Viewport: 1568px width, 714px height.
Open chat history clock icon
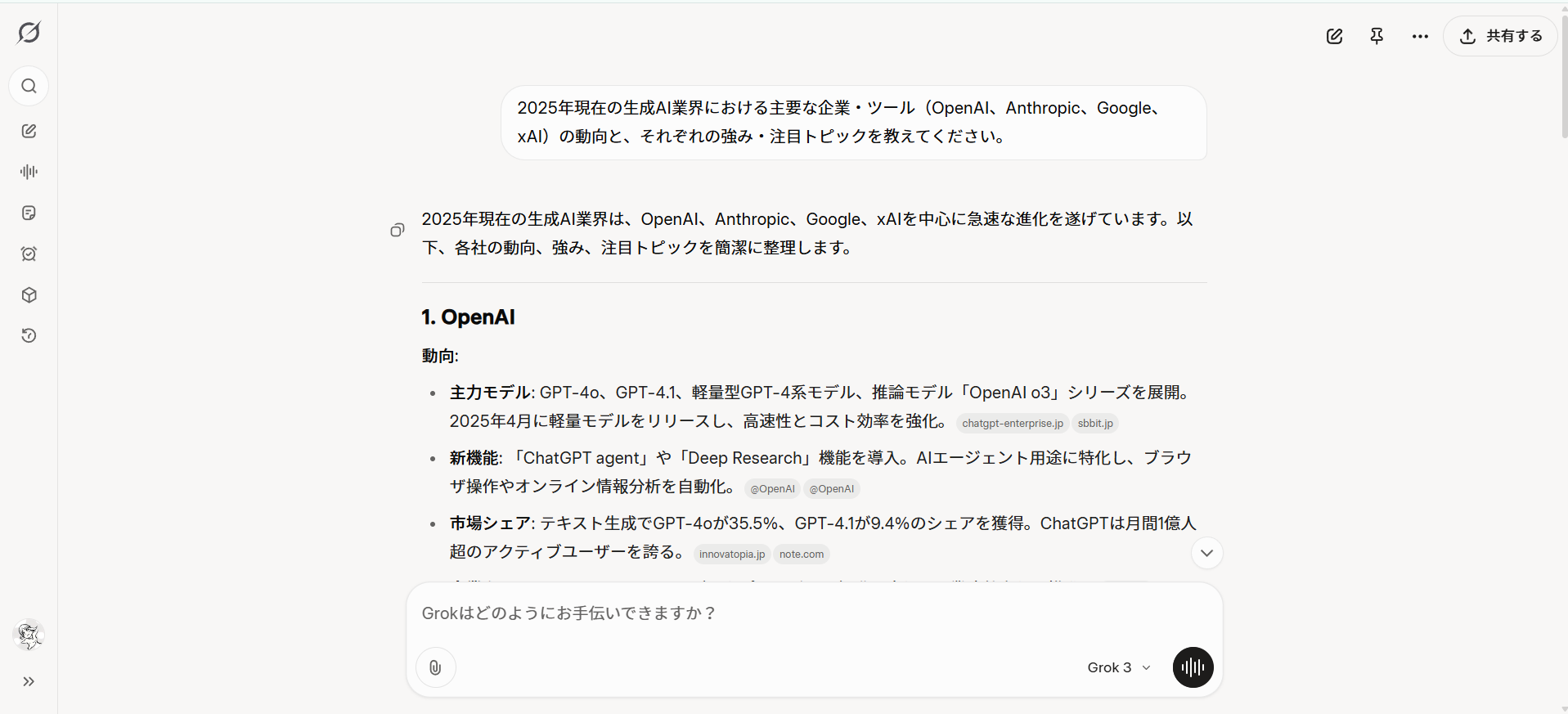(x=29, y=335)
